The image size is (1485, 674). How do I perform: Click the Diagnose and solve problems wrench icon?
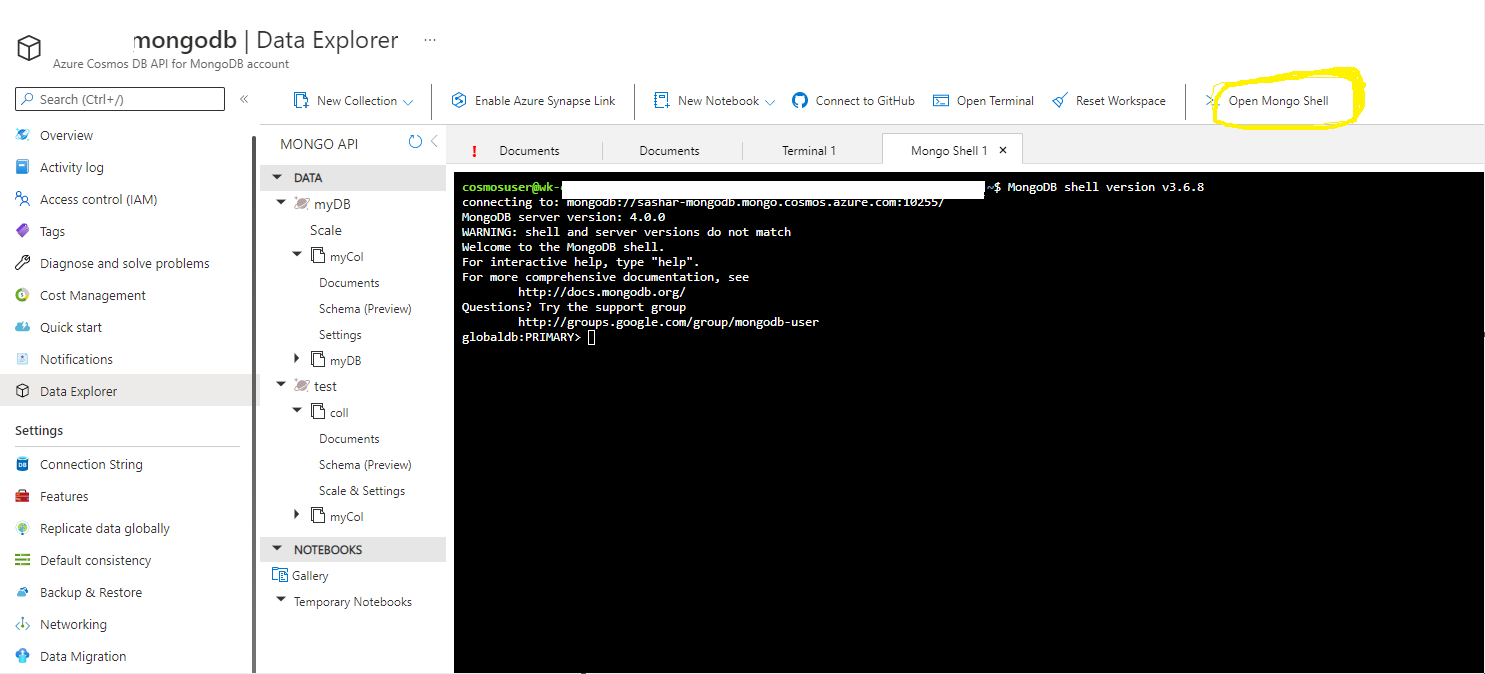(22, 263)
